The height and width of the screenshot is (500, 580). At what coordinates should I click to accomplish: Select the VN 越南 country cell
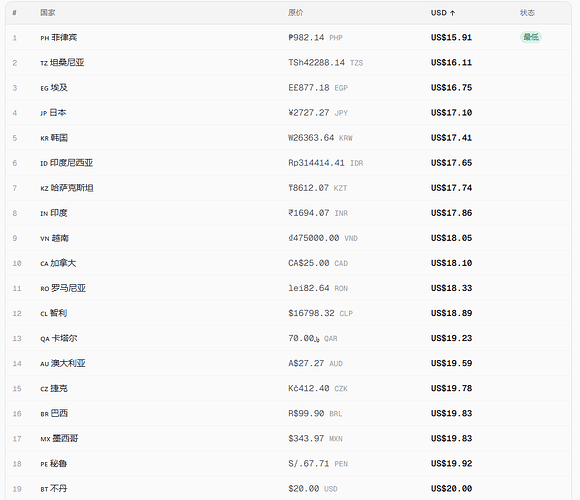(54, 238)
